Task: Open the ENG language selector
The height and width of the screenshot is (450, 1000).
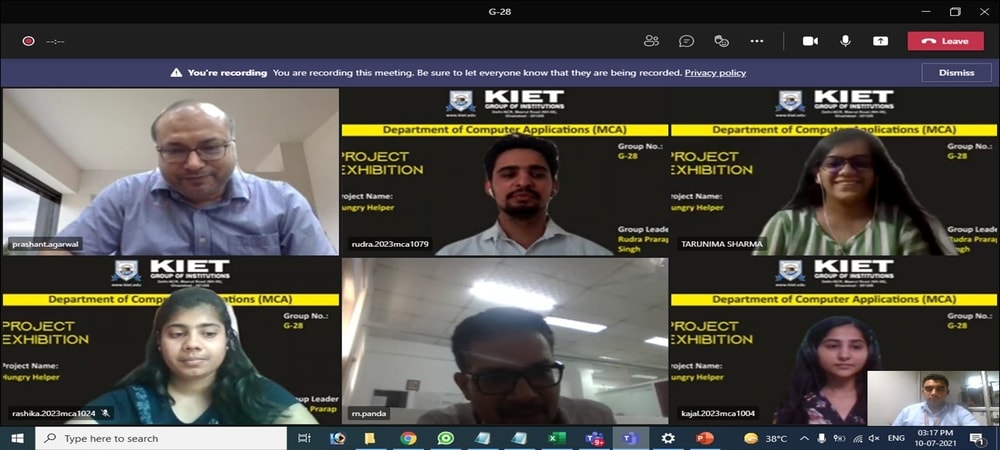Action: coord(897,438)
